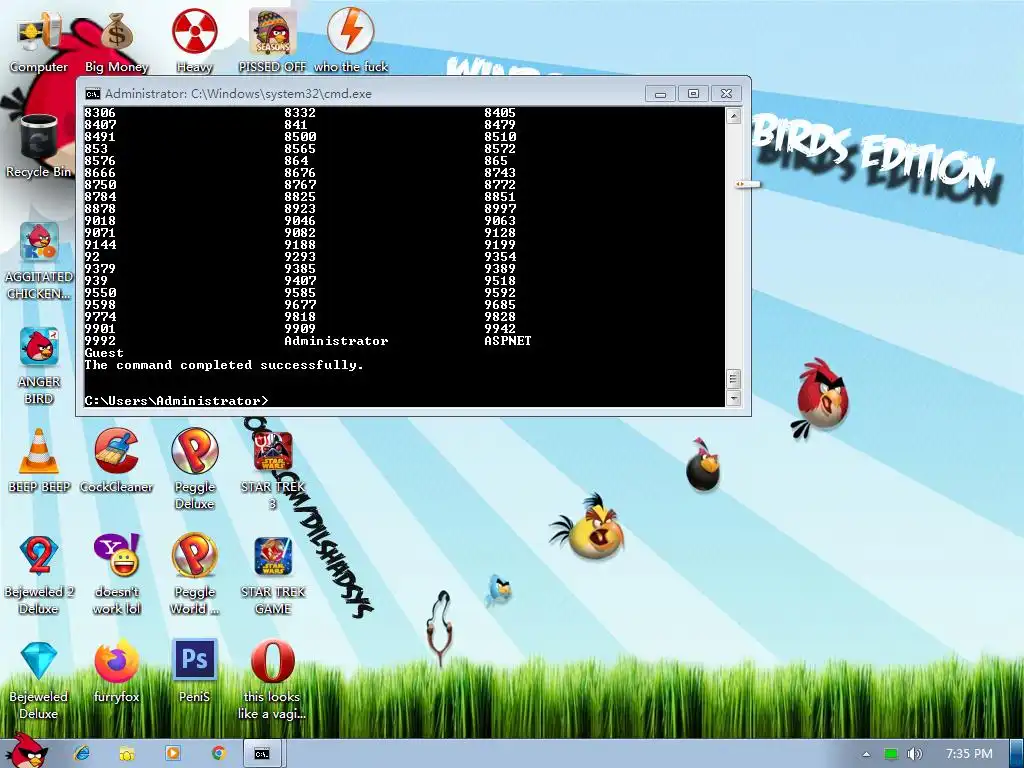Open the furryfox Firefox shortcut

click(116, 671)
